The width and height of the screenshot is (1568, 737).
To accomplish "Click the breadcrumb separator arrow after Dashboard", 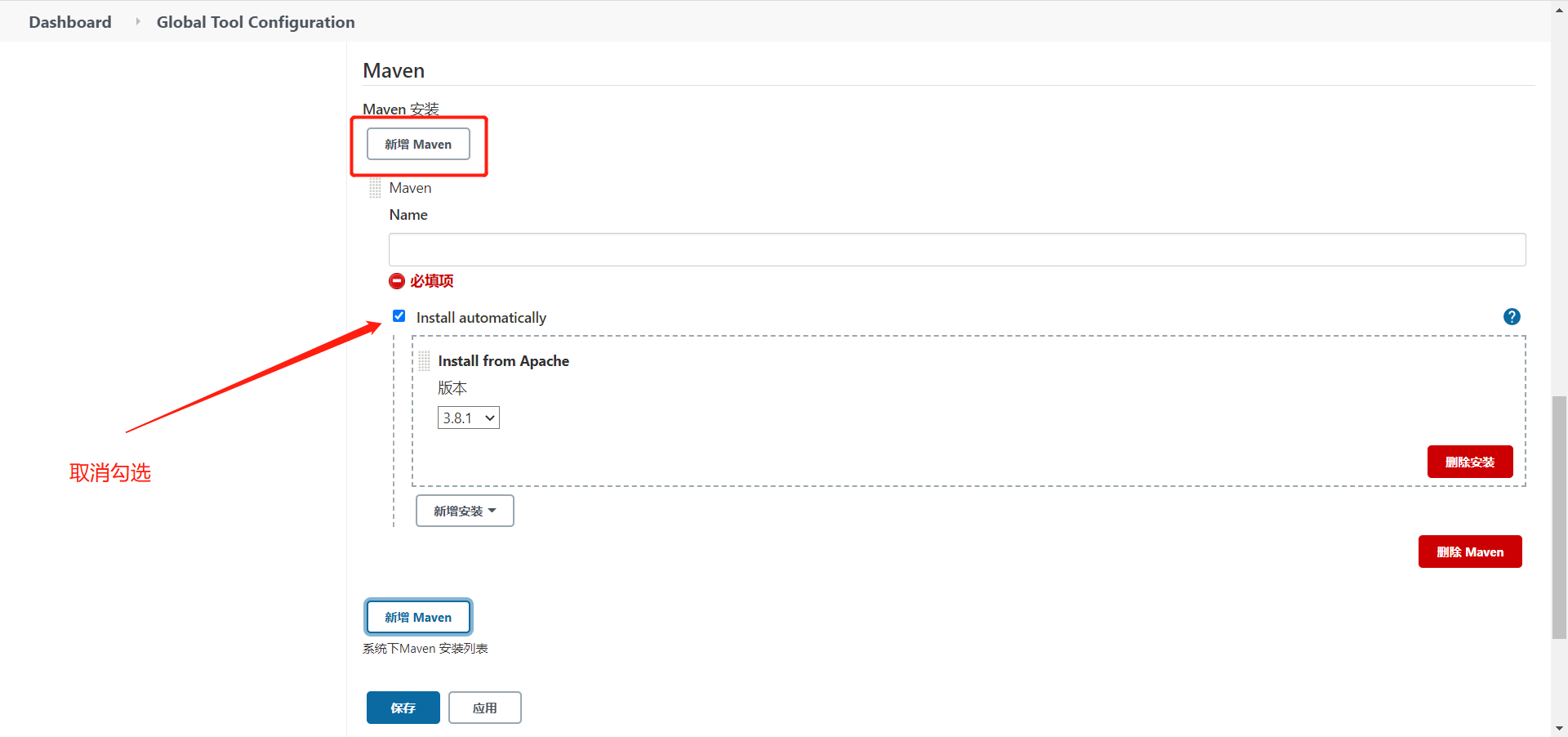I will coord(137,21).
